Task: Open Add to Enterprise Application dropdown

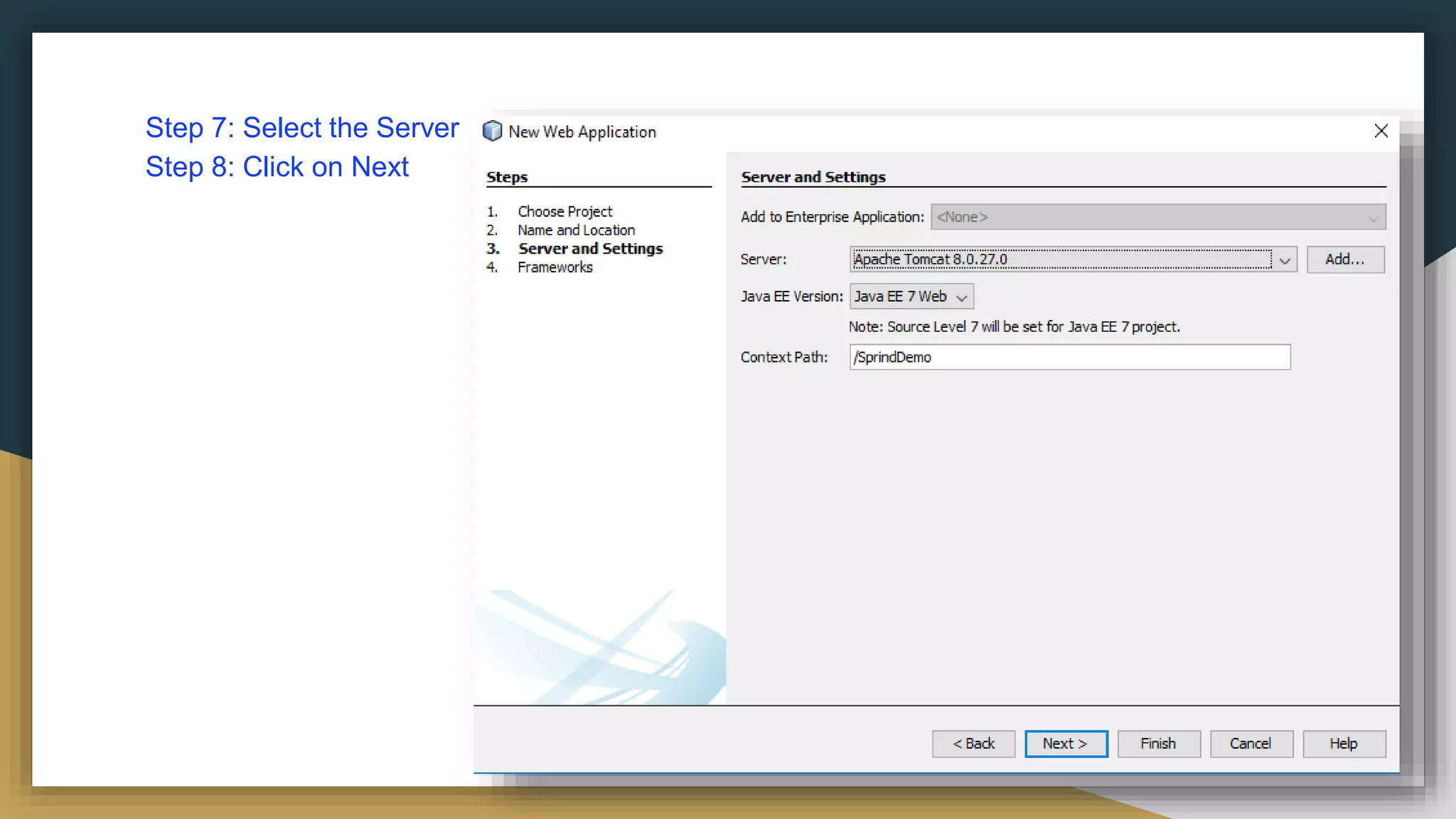Action: (x=1373, y=218)
